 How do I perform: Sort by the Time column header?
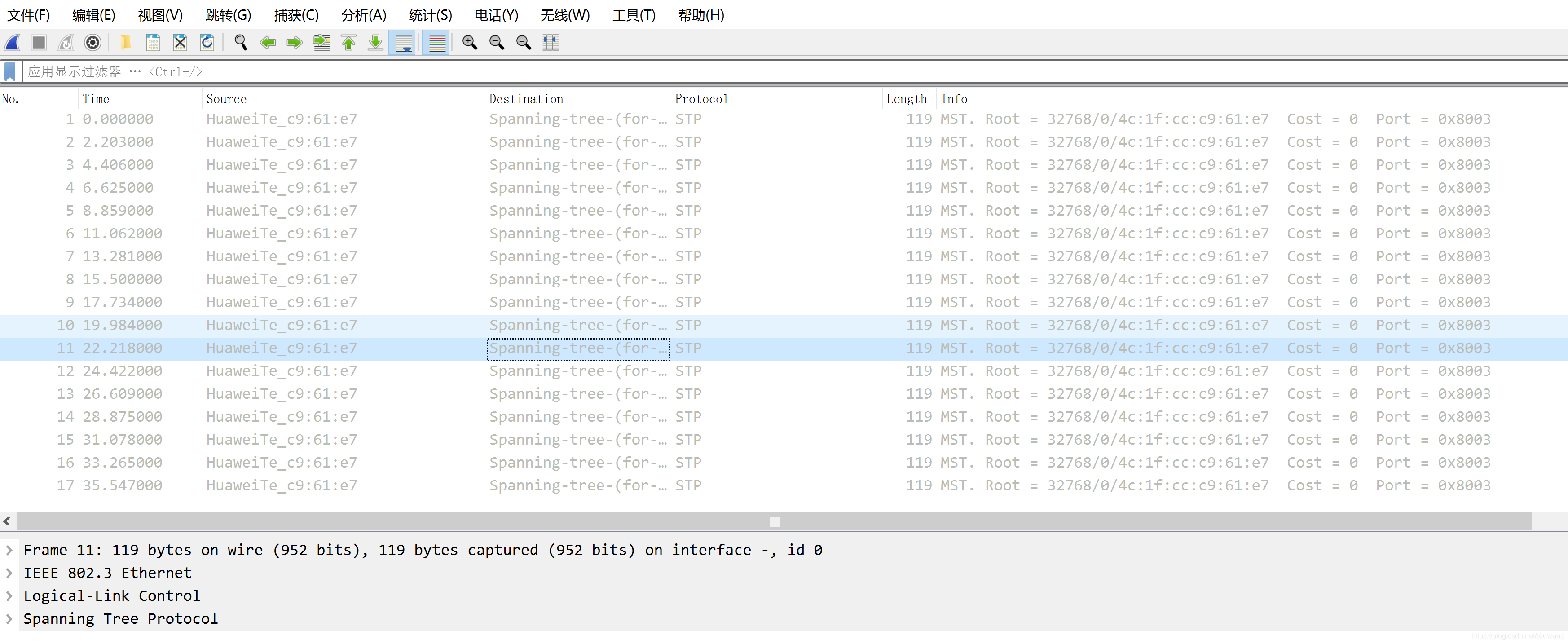point(141,99)
